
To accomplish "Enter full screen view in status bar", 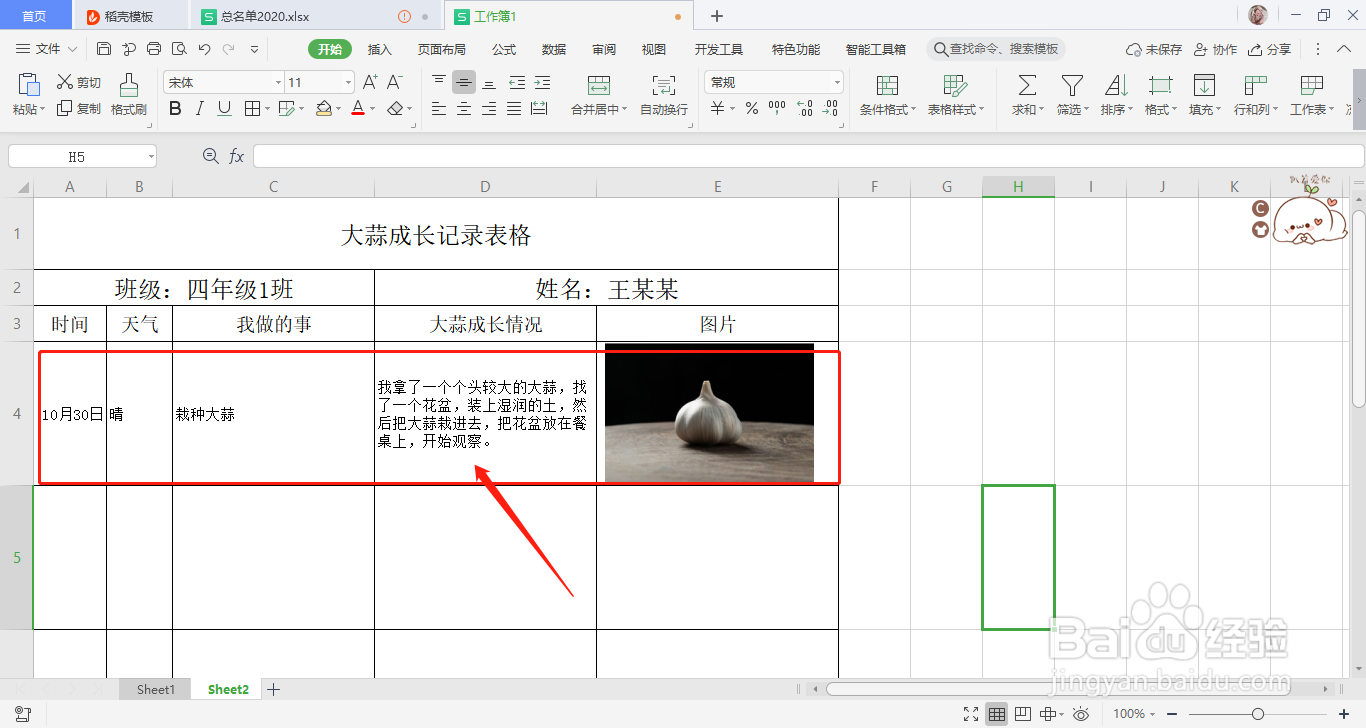I will coord(970,714).
